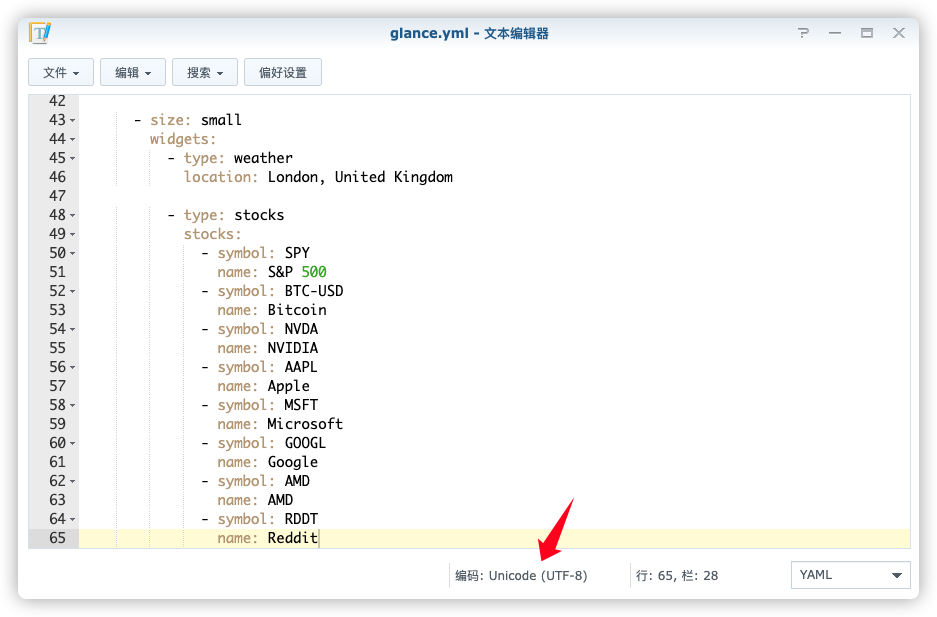Collapse the fold arrow at line 60
The image size is (937, 617).
[72, 444]
